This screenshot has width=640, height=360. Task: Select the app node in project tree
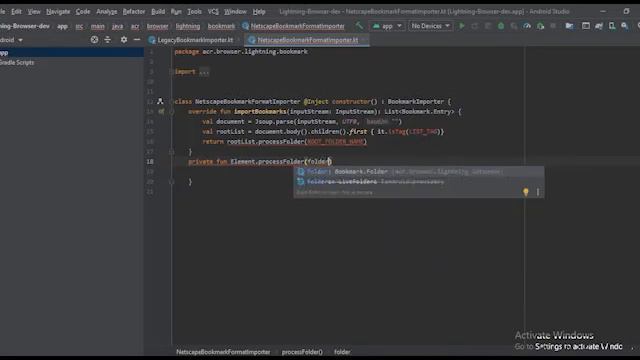click(72, 53)
